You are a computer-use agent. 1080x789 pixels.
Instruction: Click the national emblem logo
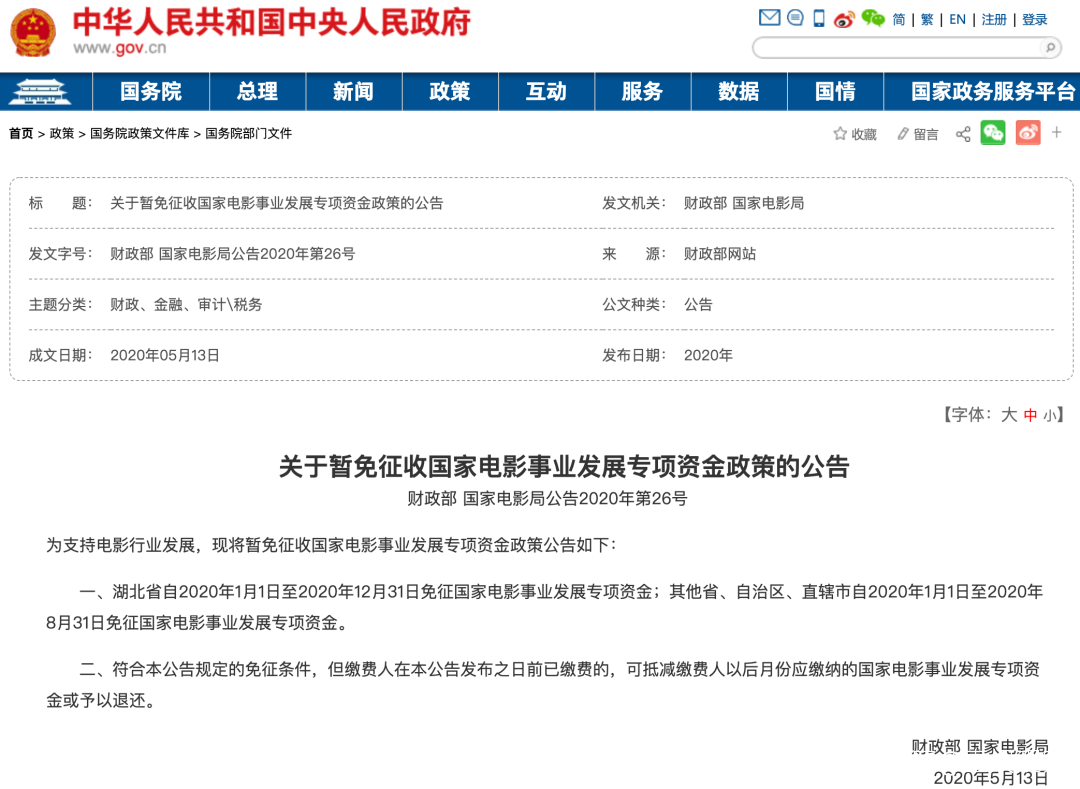(32, 32)
